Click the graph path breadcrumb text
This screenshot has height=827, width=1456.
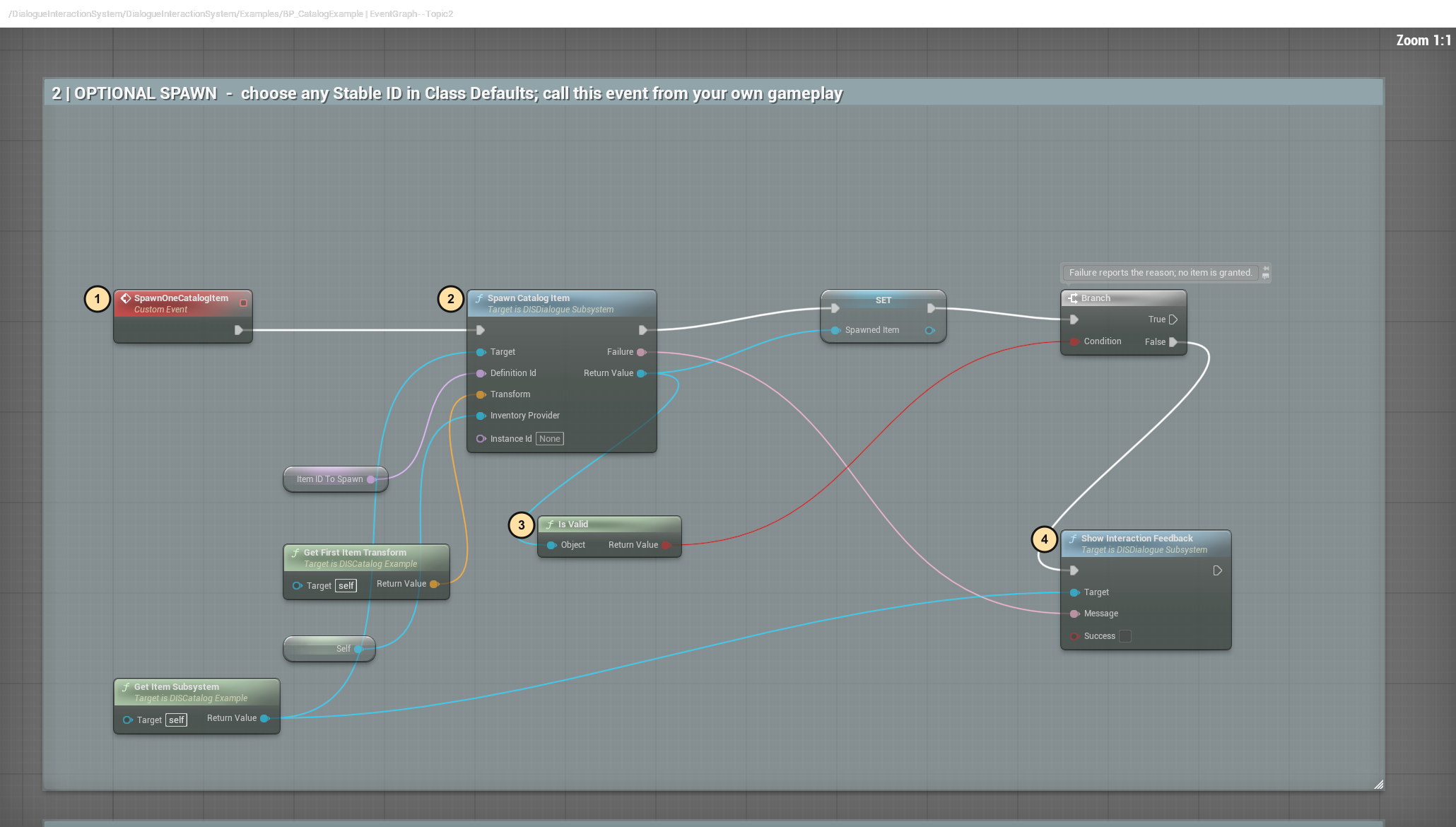230,14
